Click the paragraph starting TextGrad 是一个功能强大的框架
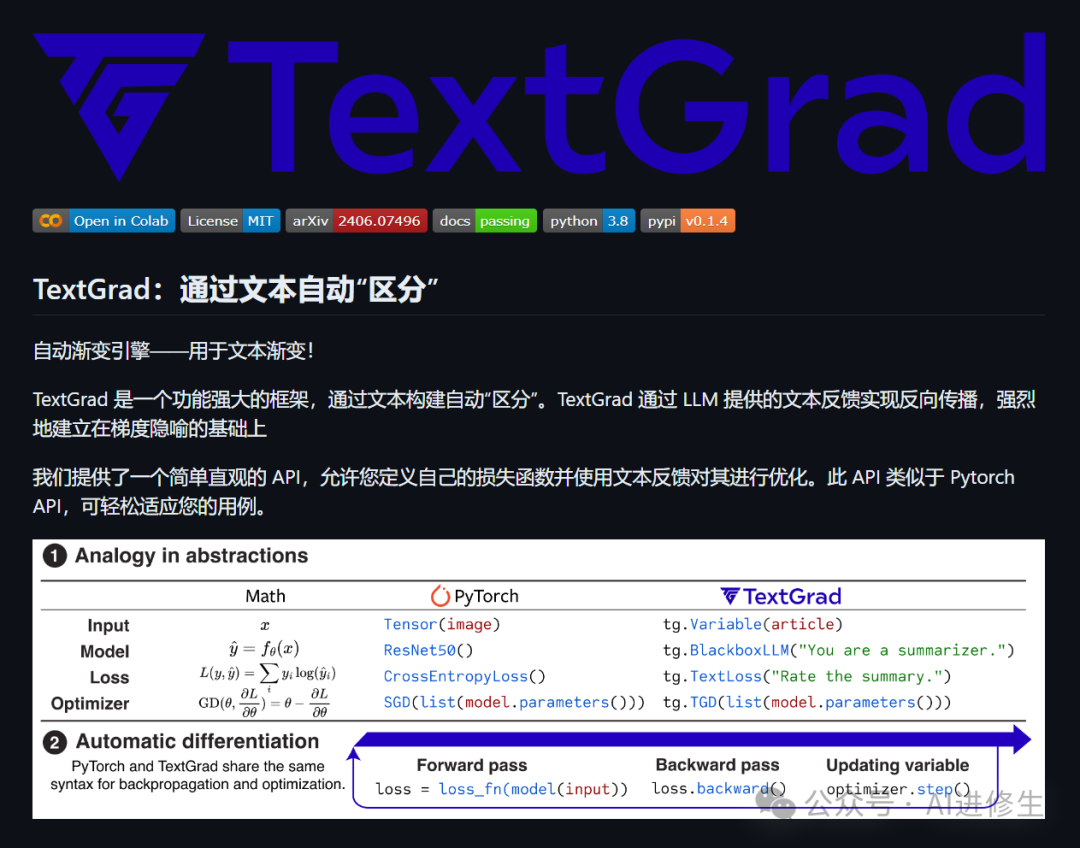The width and height of the screenshot is (1080, 848). (534, 414)
